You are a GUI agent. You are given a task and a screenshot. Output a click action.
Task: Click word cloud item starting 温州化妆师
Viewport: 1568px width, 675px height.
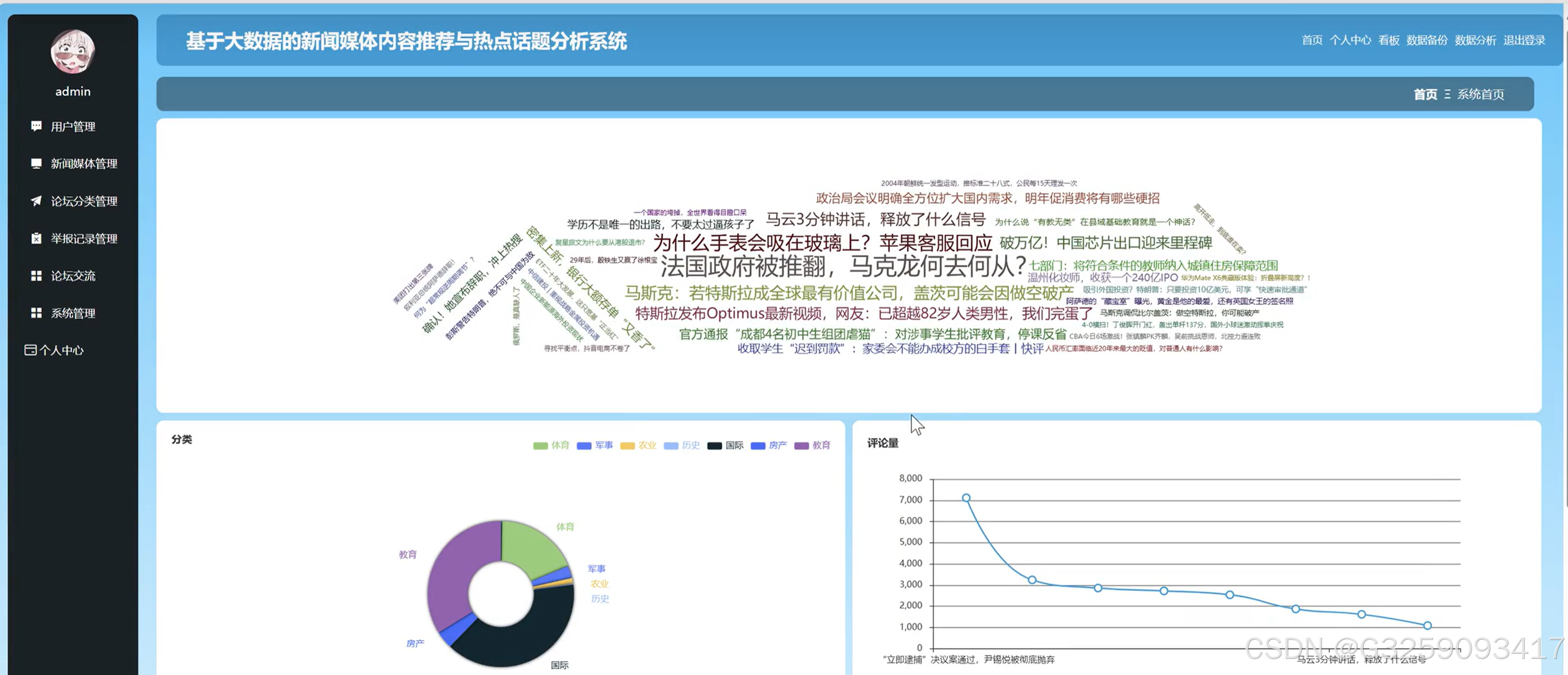click(1103, 278)
